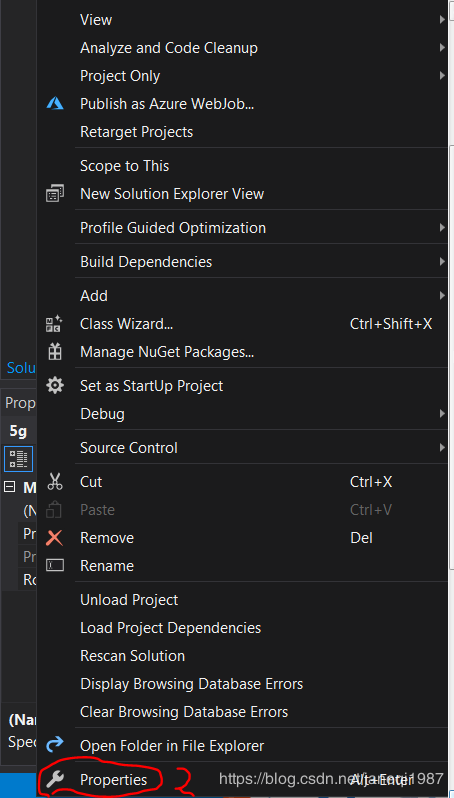Collapse the property category minus box

coord(9,487)
